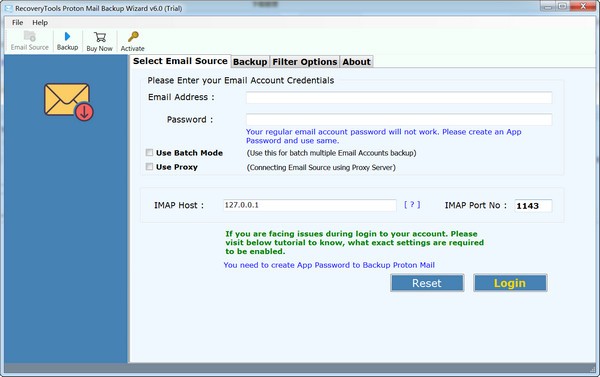Click the green login issues notice
The image size is (600, 377).
coord(354,243)
